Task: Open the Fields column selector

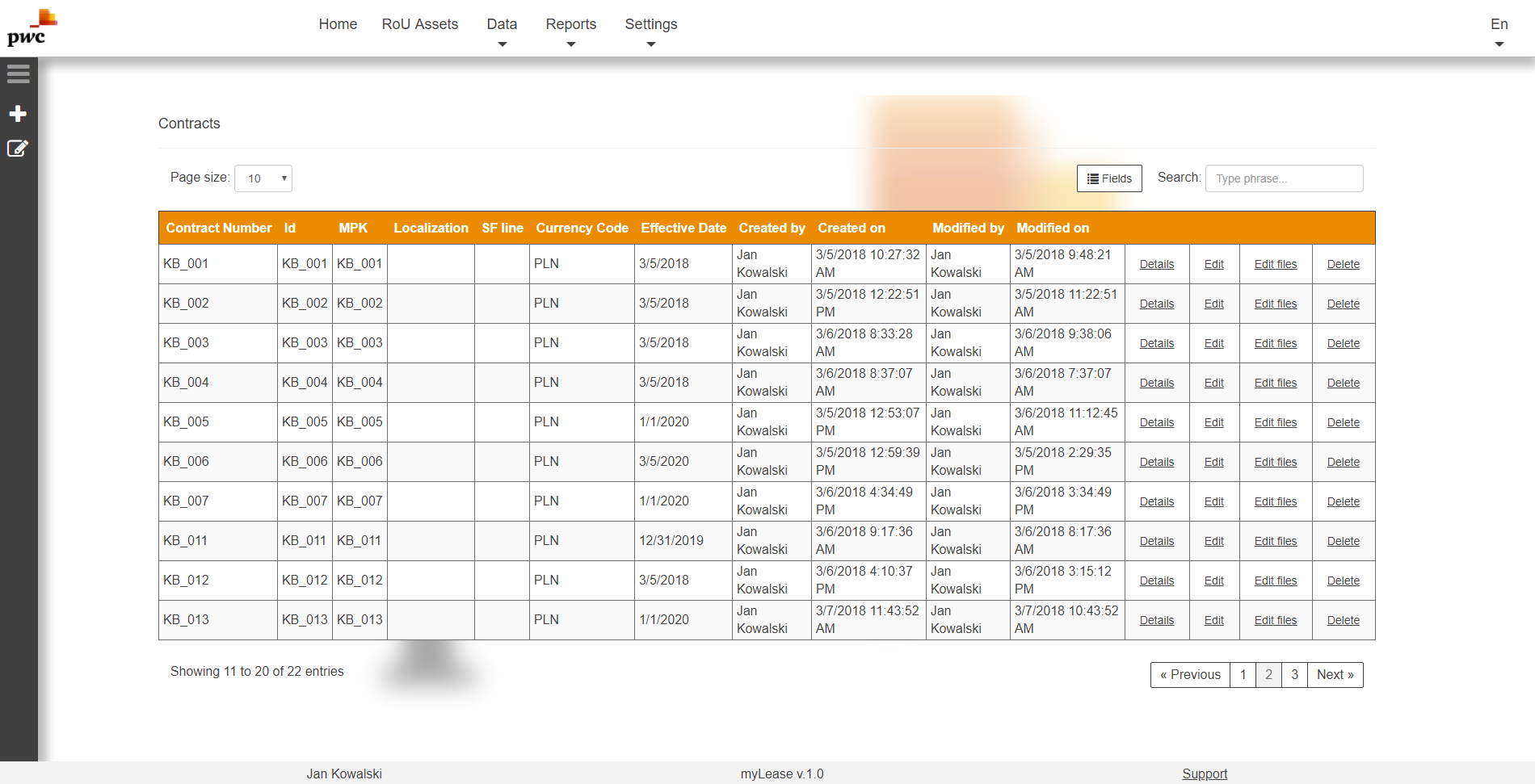Action: click(1108, 178)
